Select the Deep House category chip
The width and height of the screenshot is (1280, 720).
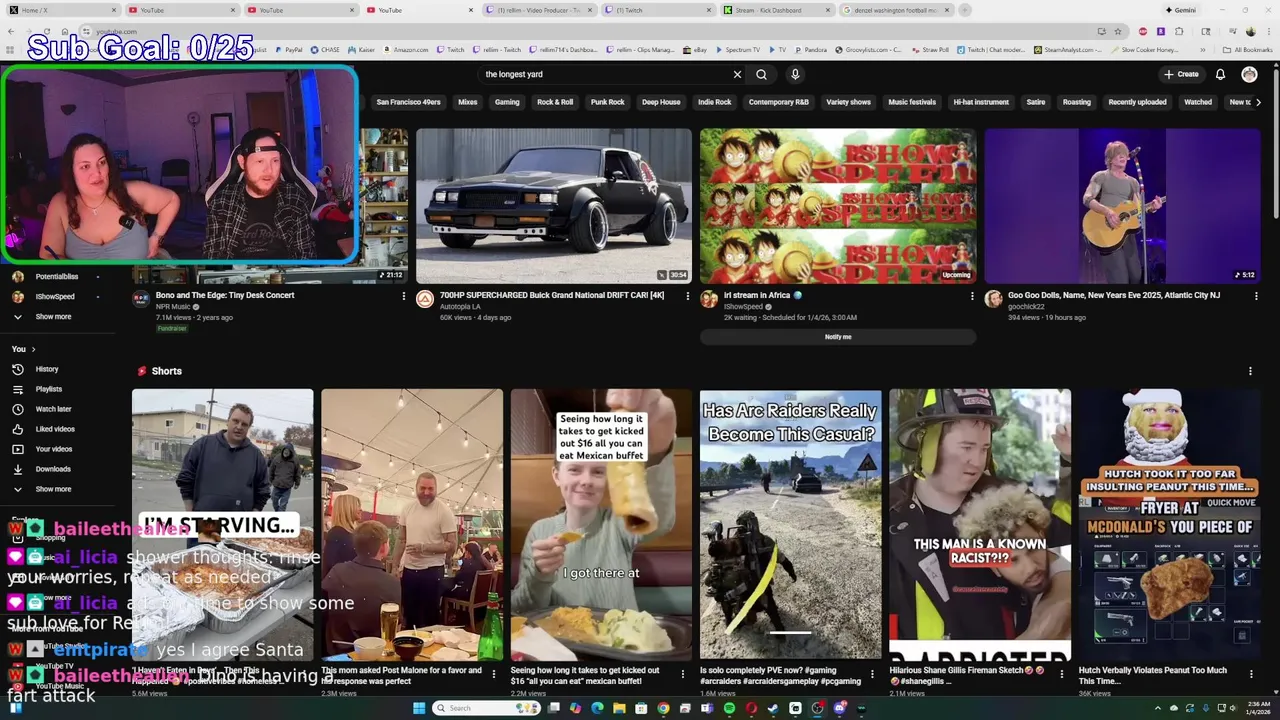(x=661, y=102)
